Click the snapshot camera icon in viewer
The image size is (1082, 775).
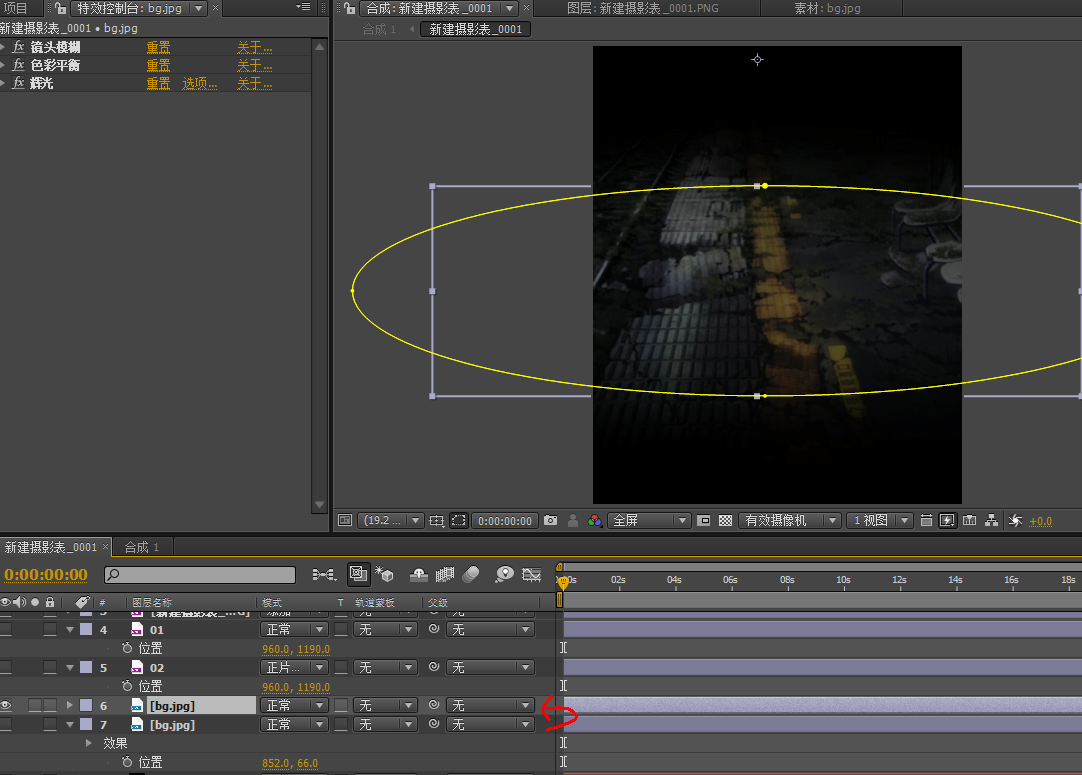tap(550, 521)
